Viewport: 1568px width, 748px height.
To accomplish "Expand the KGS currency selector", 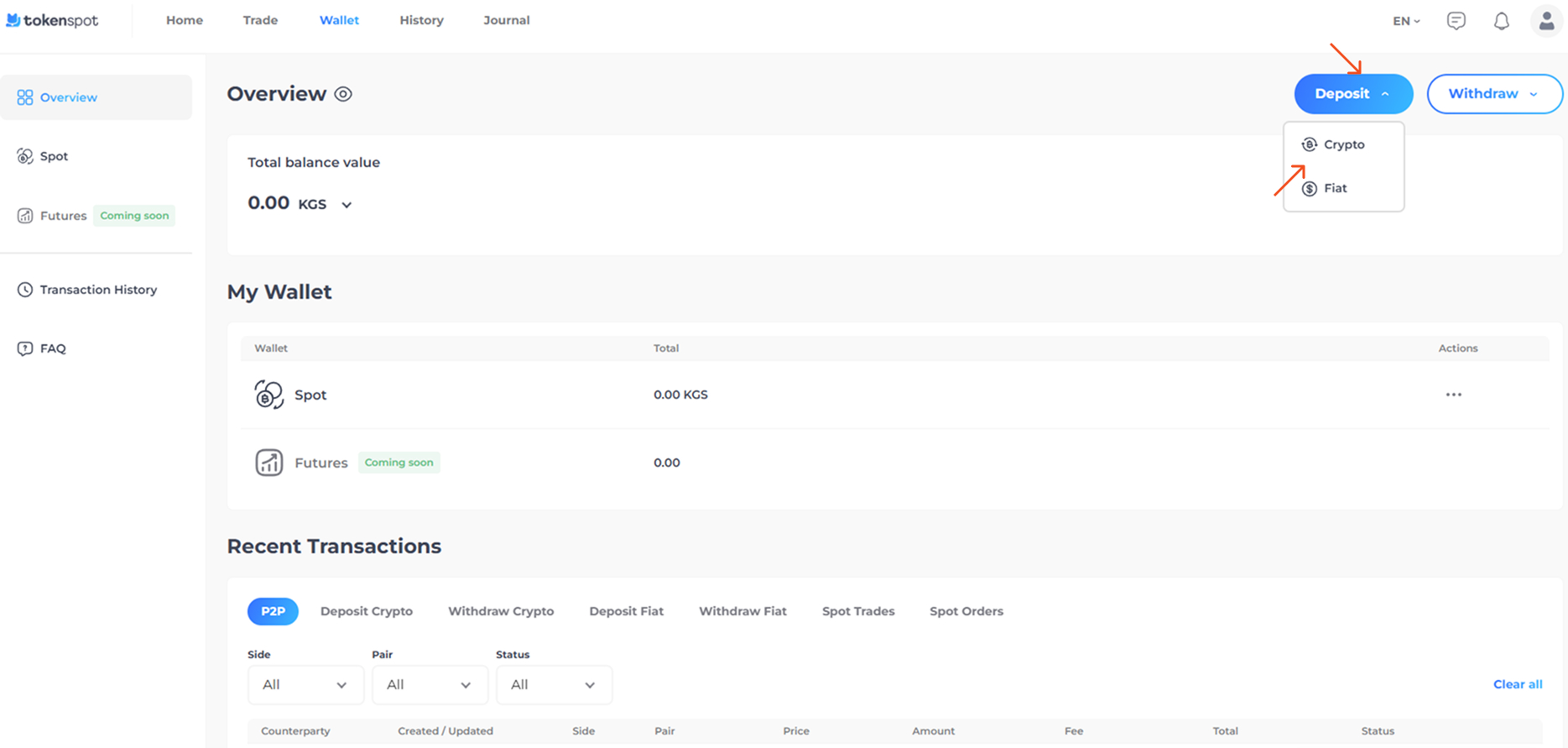I will (346, 205).
